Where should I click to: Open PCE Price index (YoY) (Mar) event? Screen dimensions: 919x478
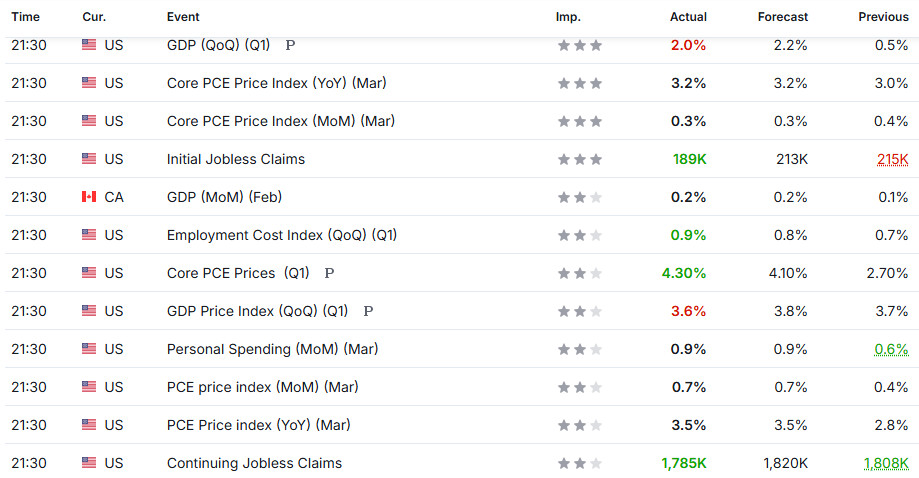point(258,425)
